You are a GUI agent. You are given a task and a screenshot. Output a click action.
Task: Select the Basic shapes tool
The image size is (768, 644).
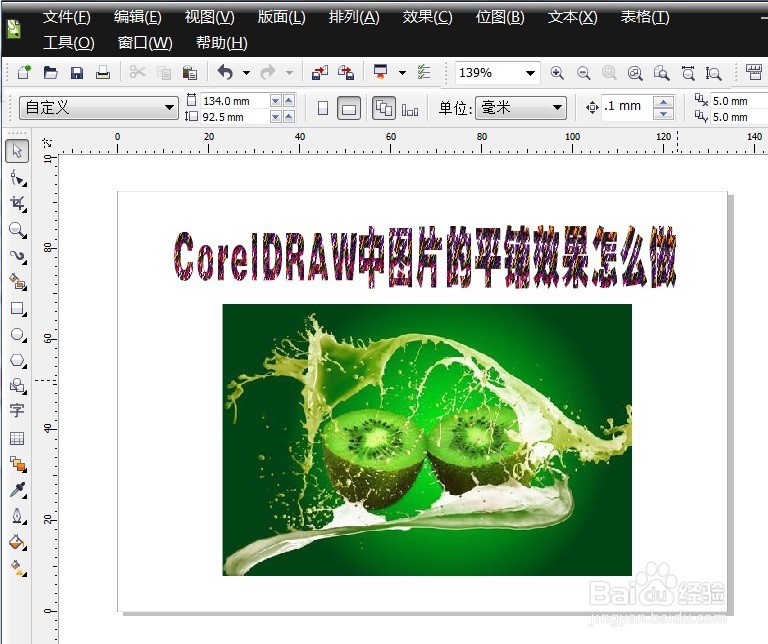(18, 386)
